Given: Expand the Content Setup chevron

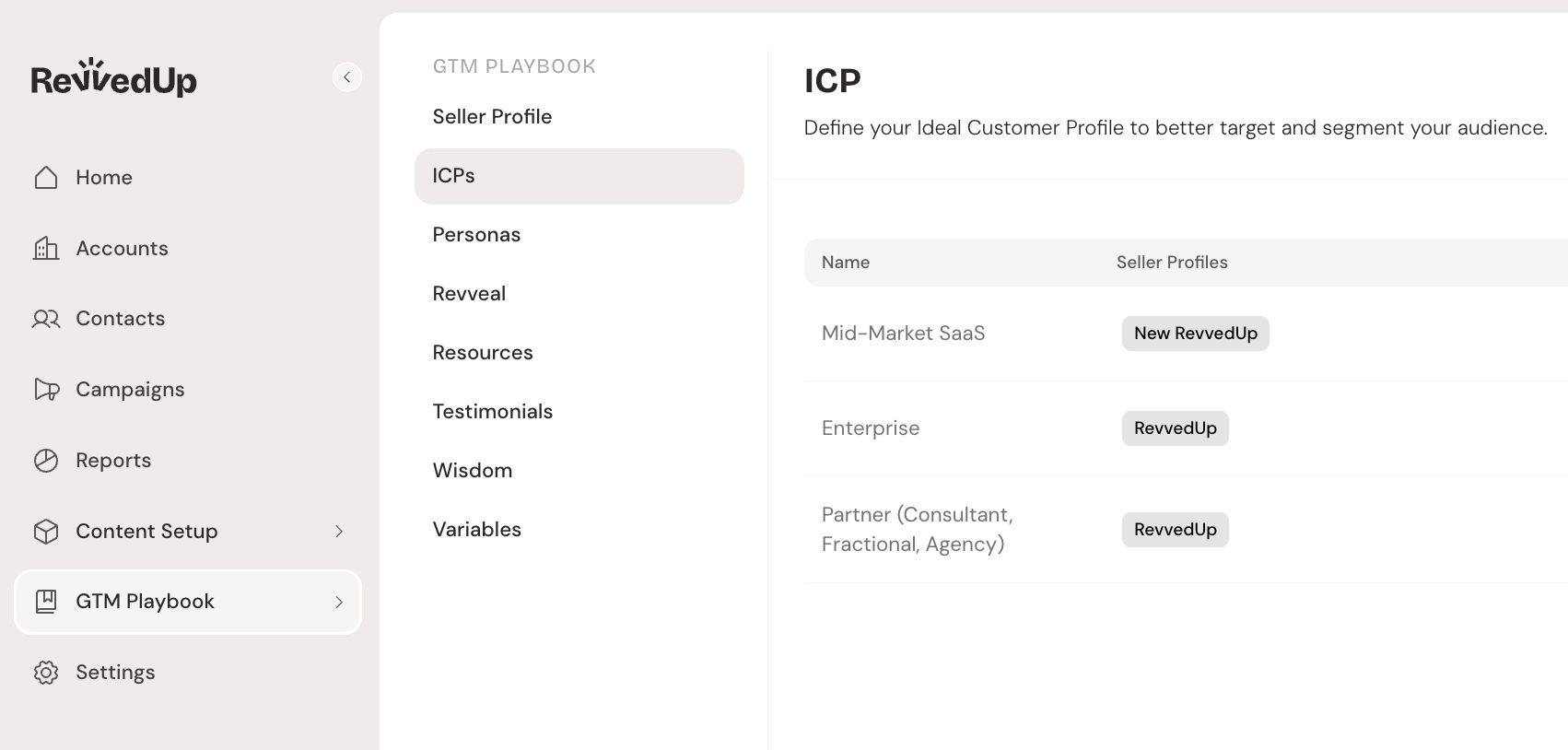Looking at the screenshot, I should 339,532.
